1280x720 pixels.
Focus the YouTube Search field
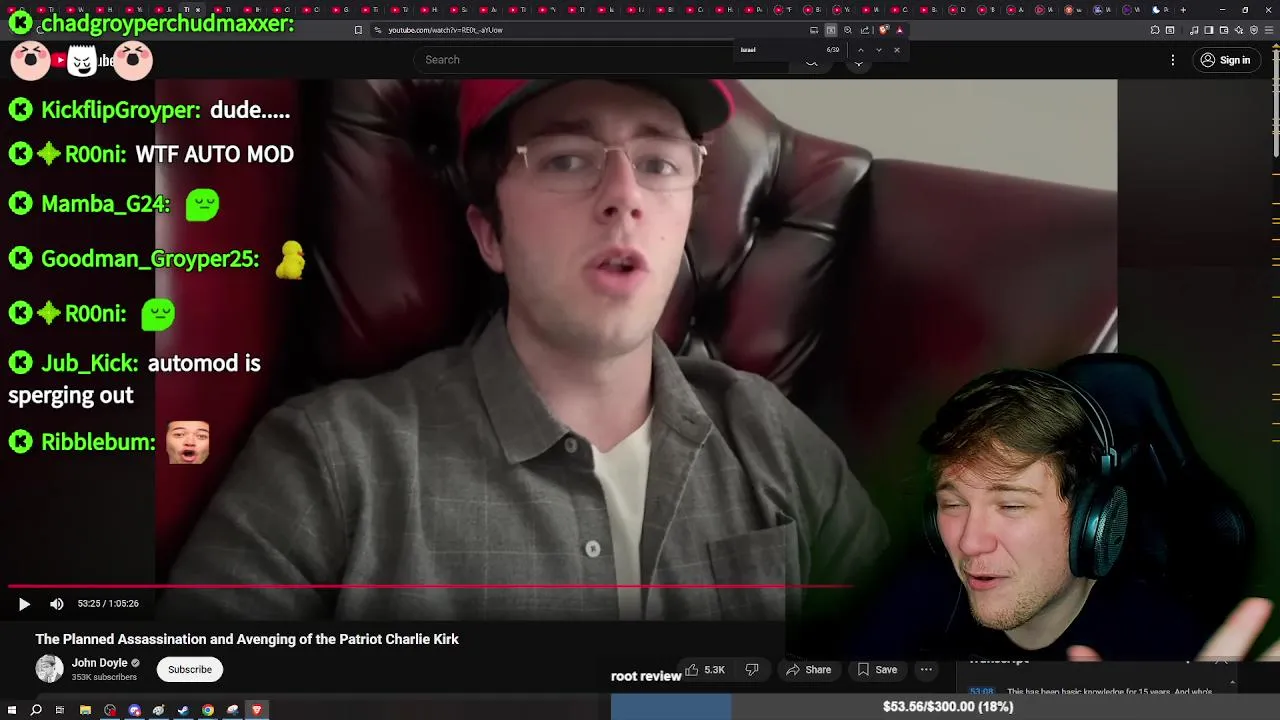[600, 60]
